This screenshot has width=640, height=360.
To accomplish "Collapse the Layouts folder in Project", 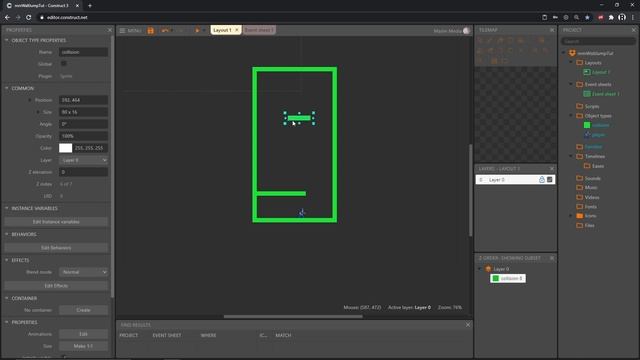I will point(571,62).
